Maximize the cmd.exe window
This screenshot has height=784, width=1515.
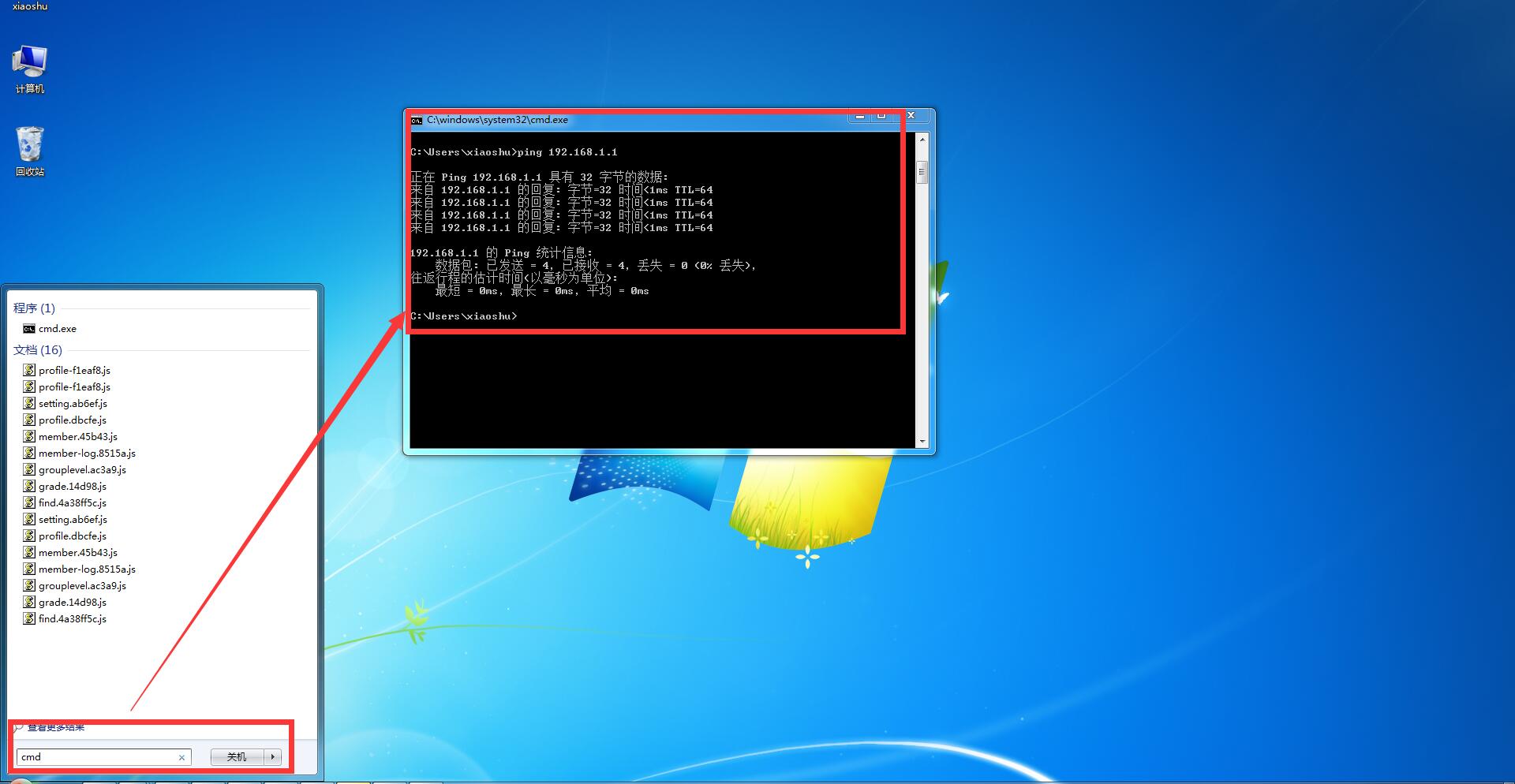(882, 116)
